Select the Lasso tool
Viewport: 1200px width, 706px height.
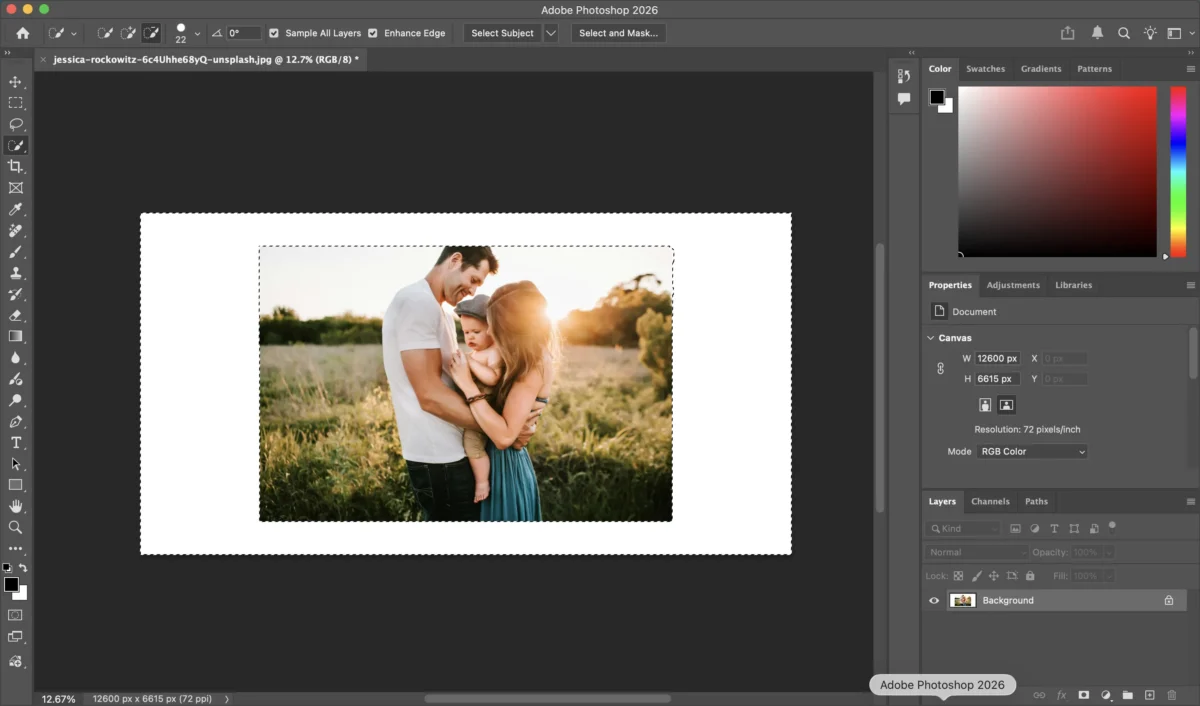15,124
